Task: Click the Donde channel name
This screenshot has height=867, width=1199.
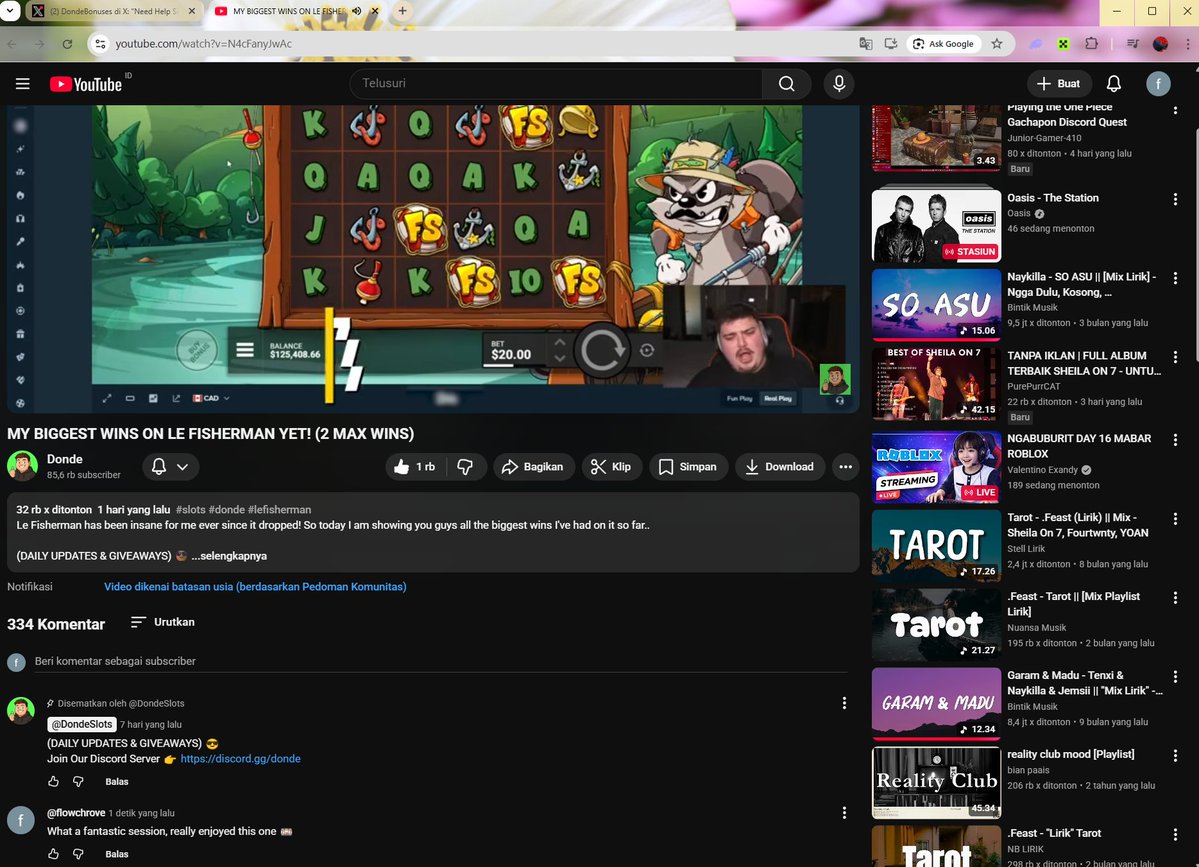Action: tap(65, 459)
